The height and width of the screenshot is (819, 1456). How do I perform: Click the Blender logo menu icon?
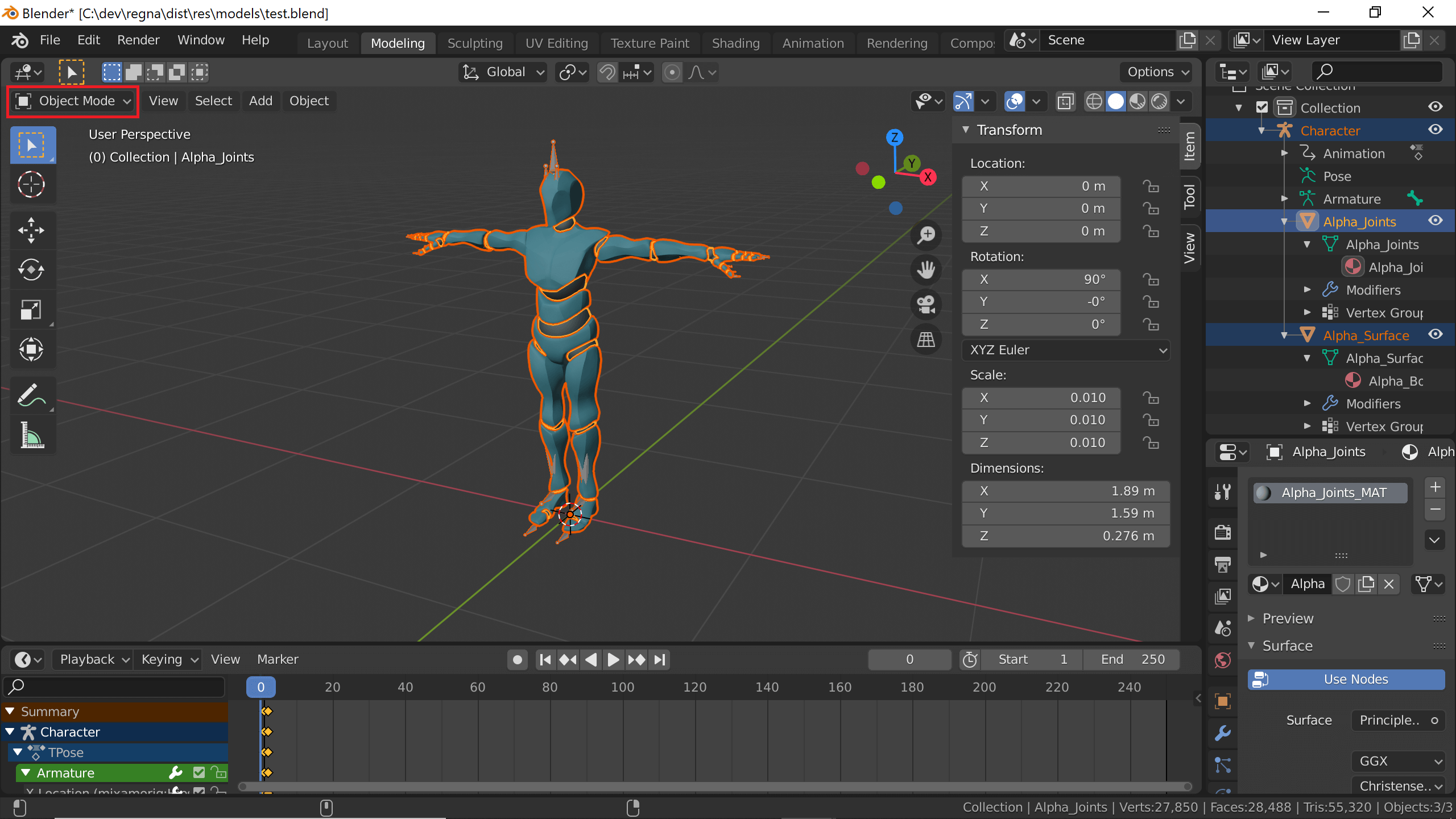[x=19, y=40]
